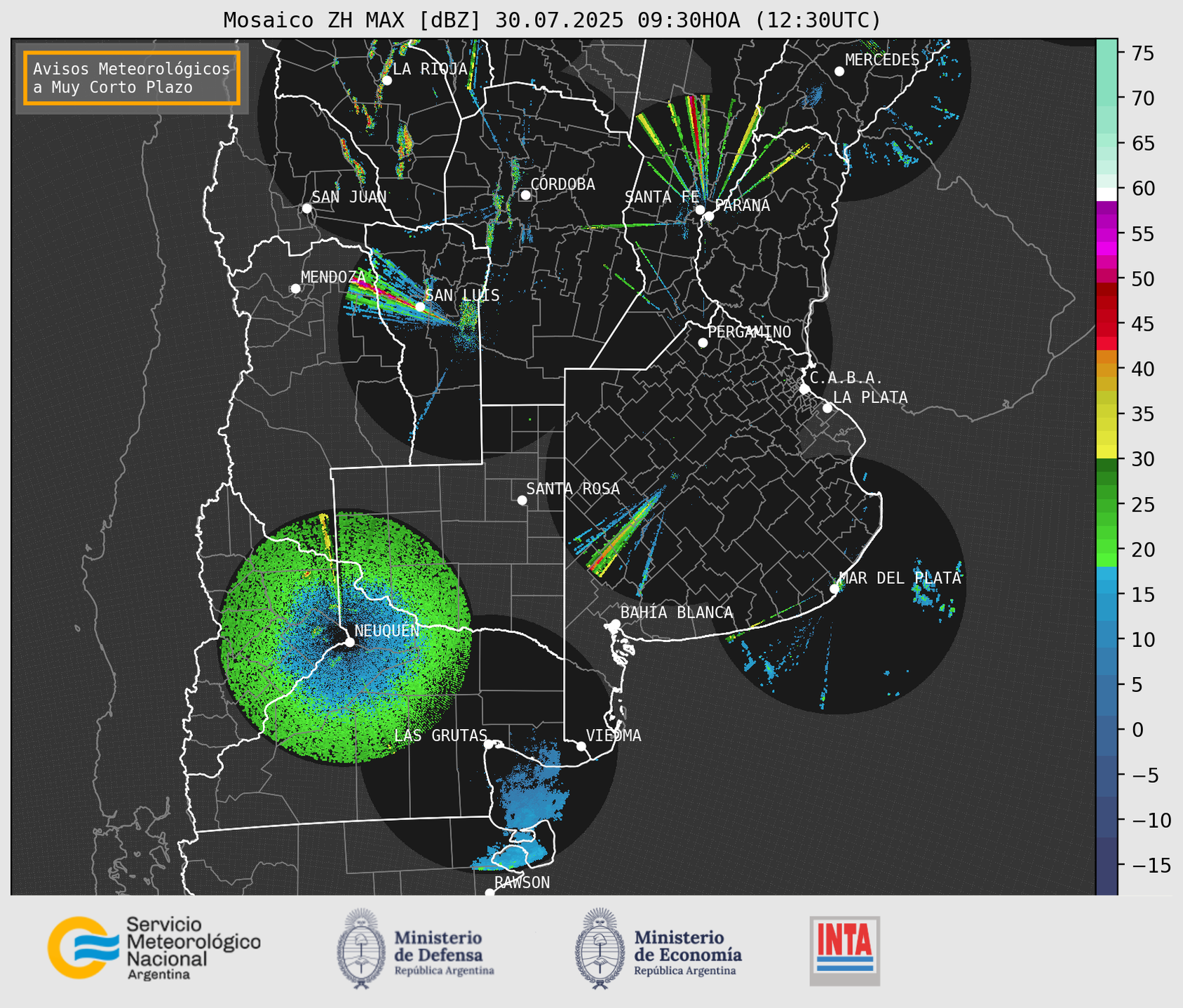Click the Santa Fe city marker dot
1183x1008 pixels.
click(x=700, y=210)
